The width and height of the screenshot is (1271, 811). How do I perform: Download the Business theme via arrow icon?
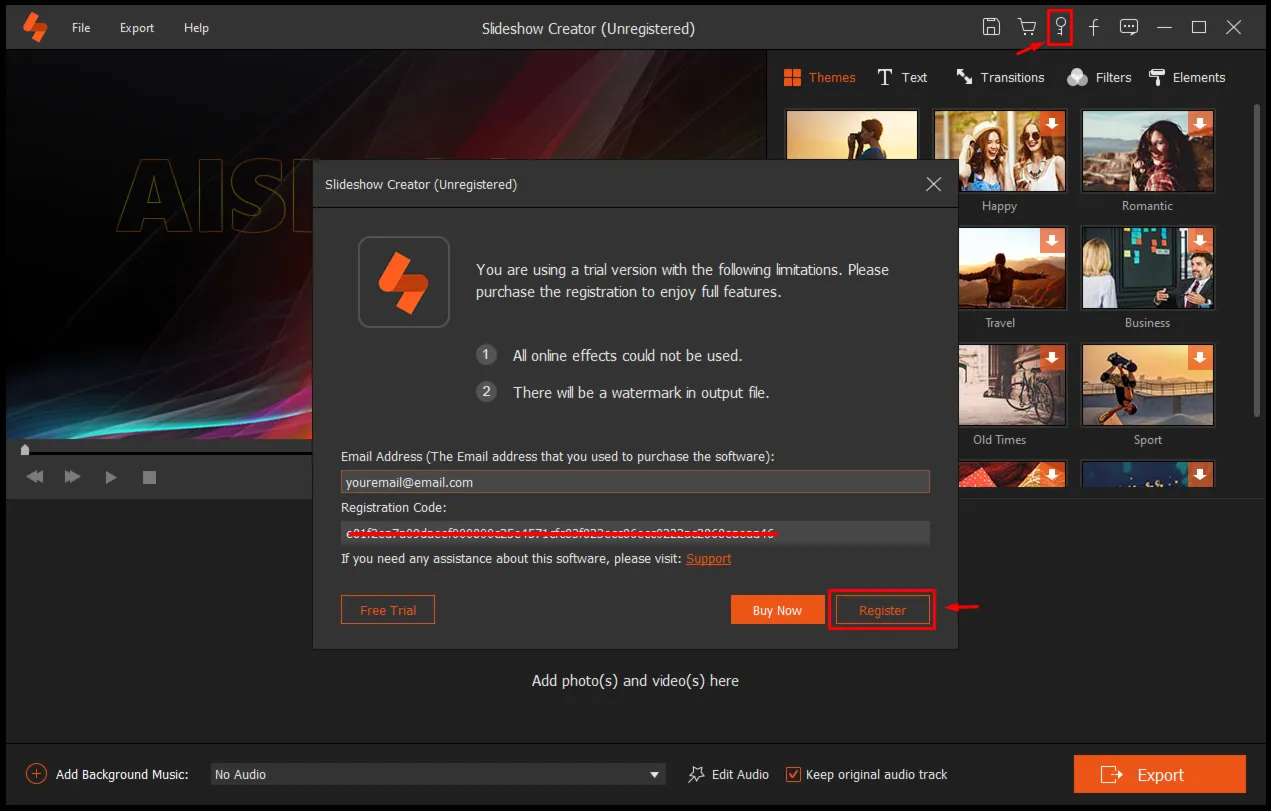pos(1200,241)
